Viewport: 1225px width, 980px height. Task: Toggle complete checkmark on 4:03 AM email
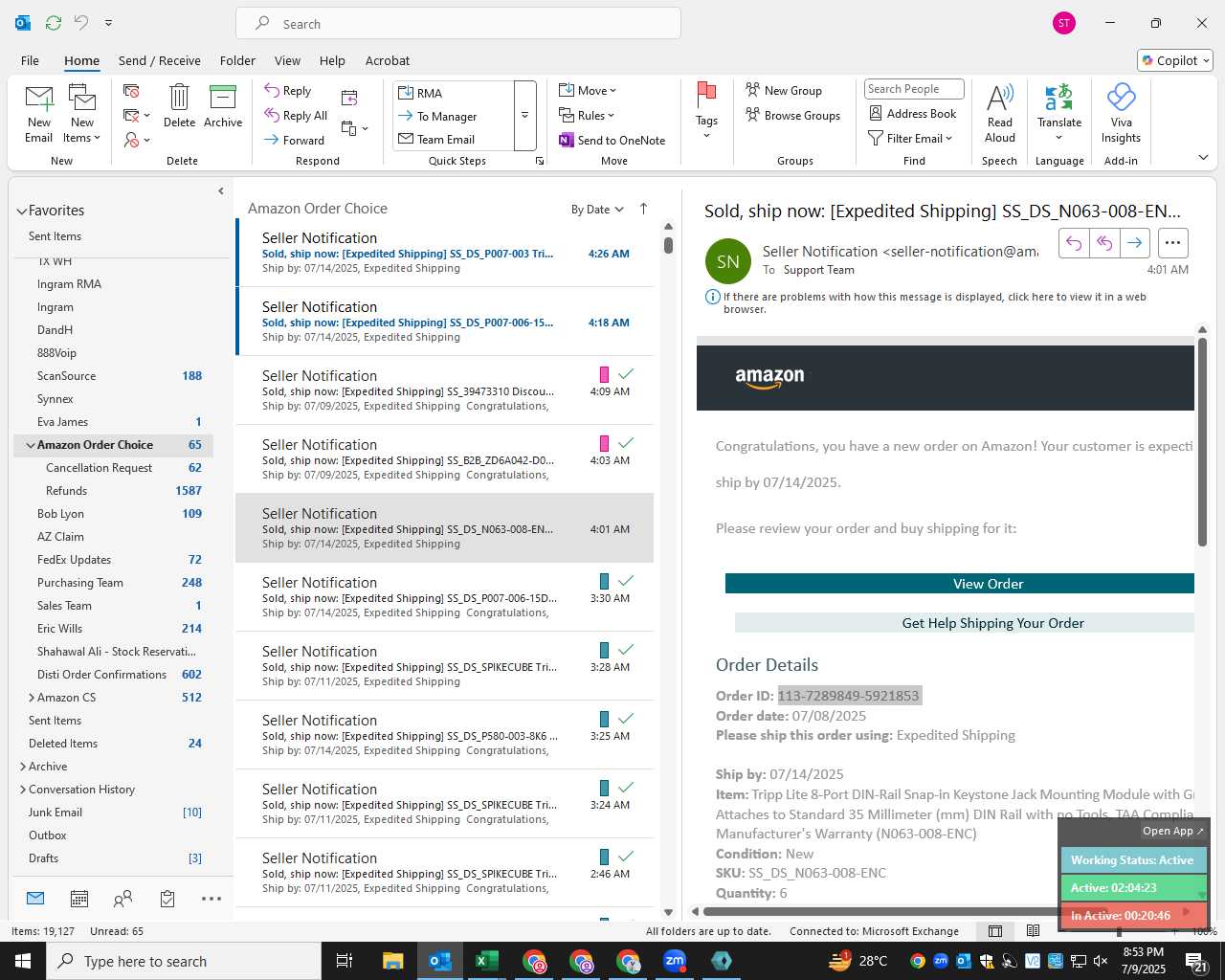coord(626,443)
